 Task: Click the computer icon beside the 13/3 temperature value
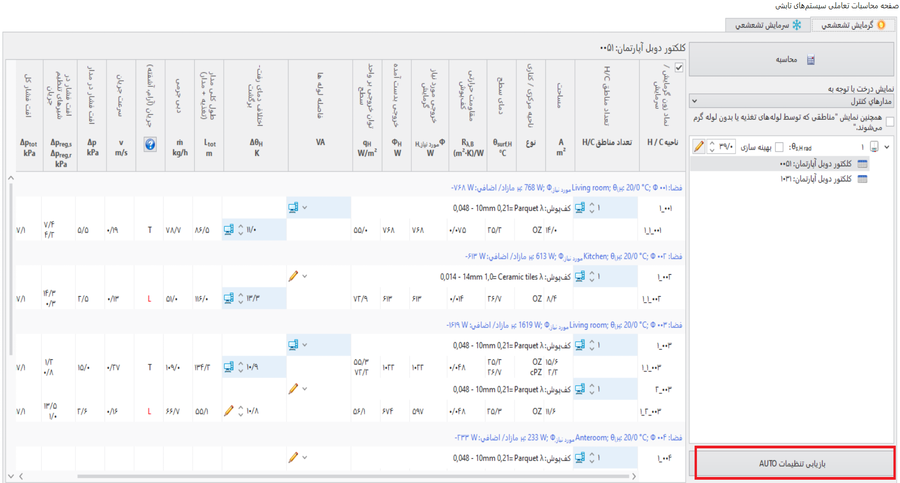229,298
